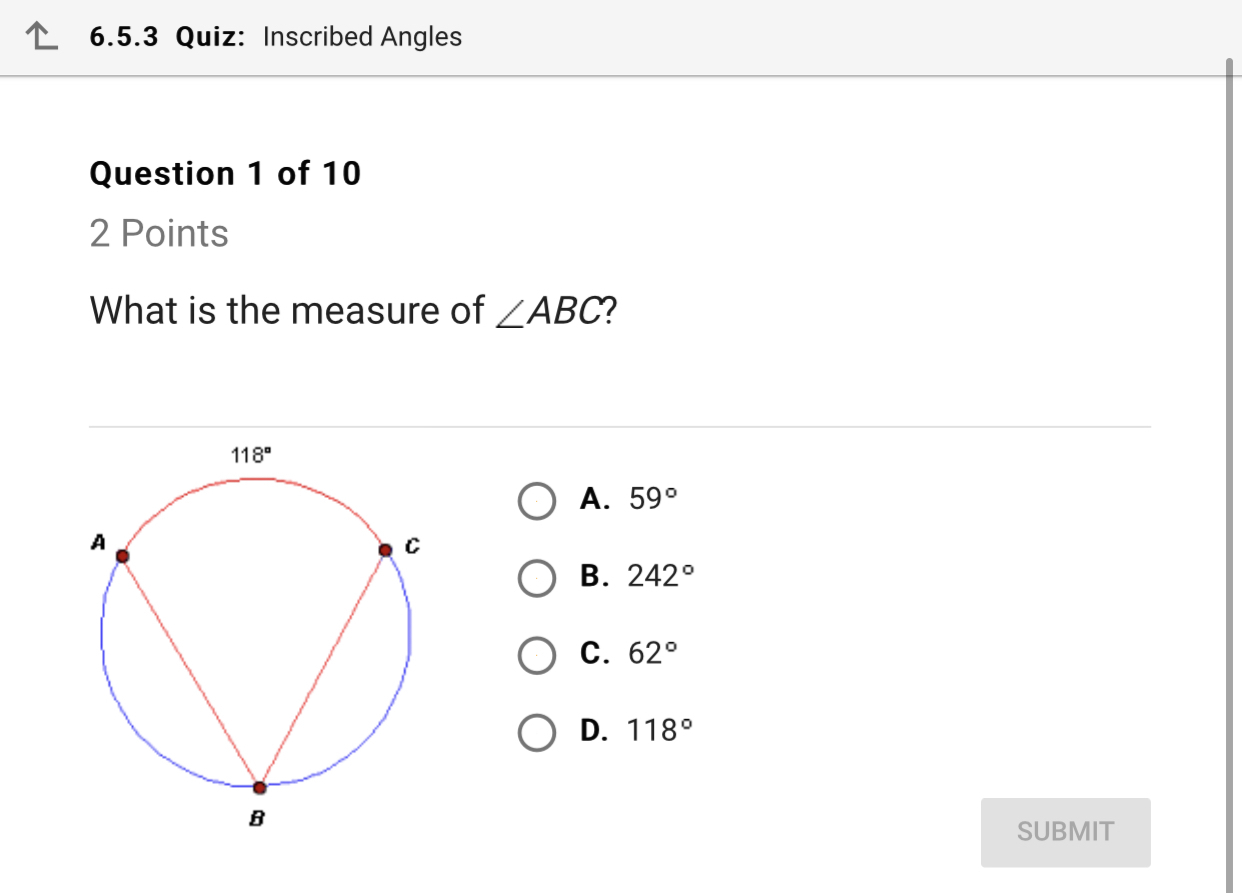Screen dimensions: 1242x893
Task: Click the Question 1 of 10 heading
Action: (224, 173)
